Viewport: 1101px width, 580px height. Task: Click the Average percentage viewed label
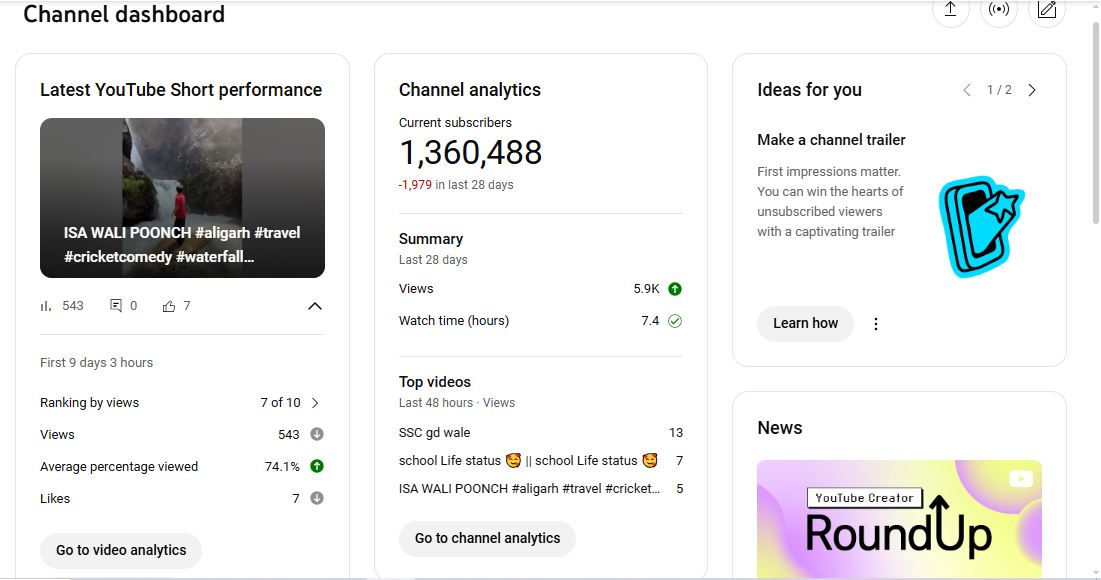[119, 466]
